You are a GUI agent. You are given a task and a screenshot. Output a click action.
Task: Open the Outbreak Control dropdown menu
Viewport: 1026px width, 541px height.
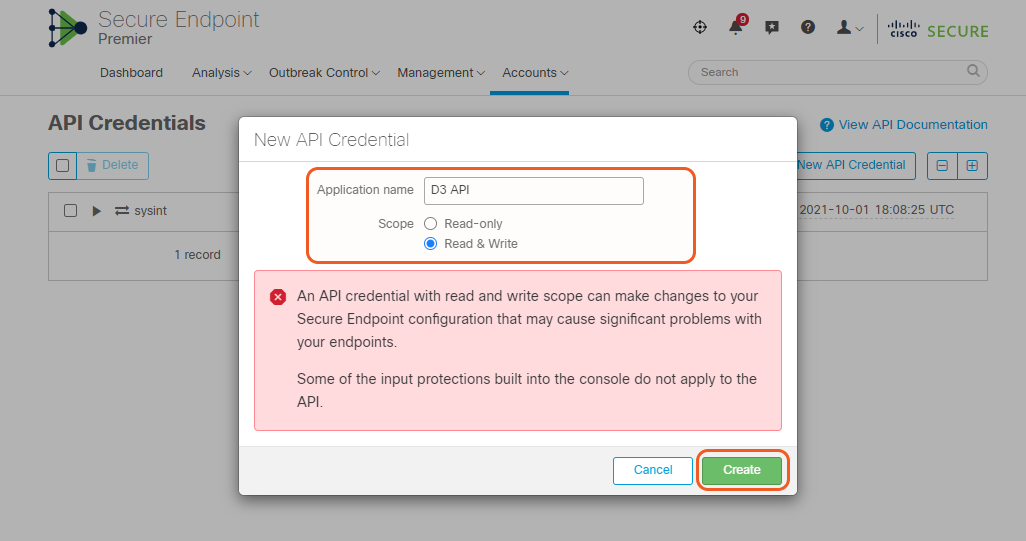pos(324,73)
